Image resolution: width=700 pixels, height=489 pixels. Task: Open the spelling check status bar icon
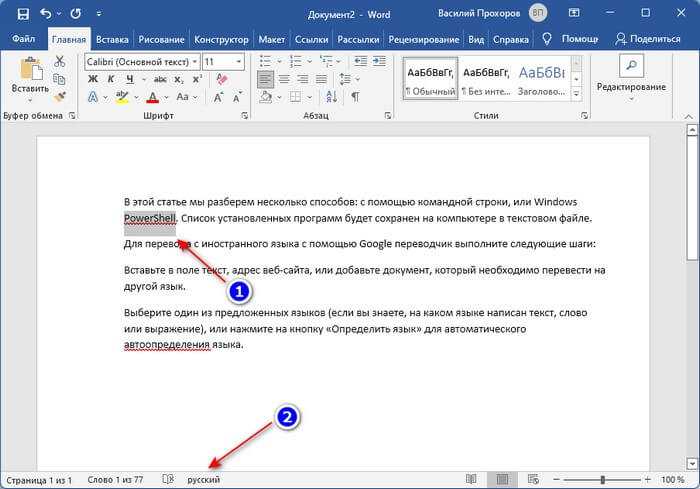pyautogui.click(x=168, y=479)
